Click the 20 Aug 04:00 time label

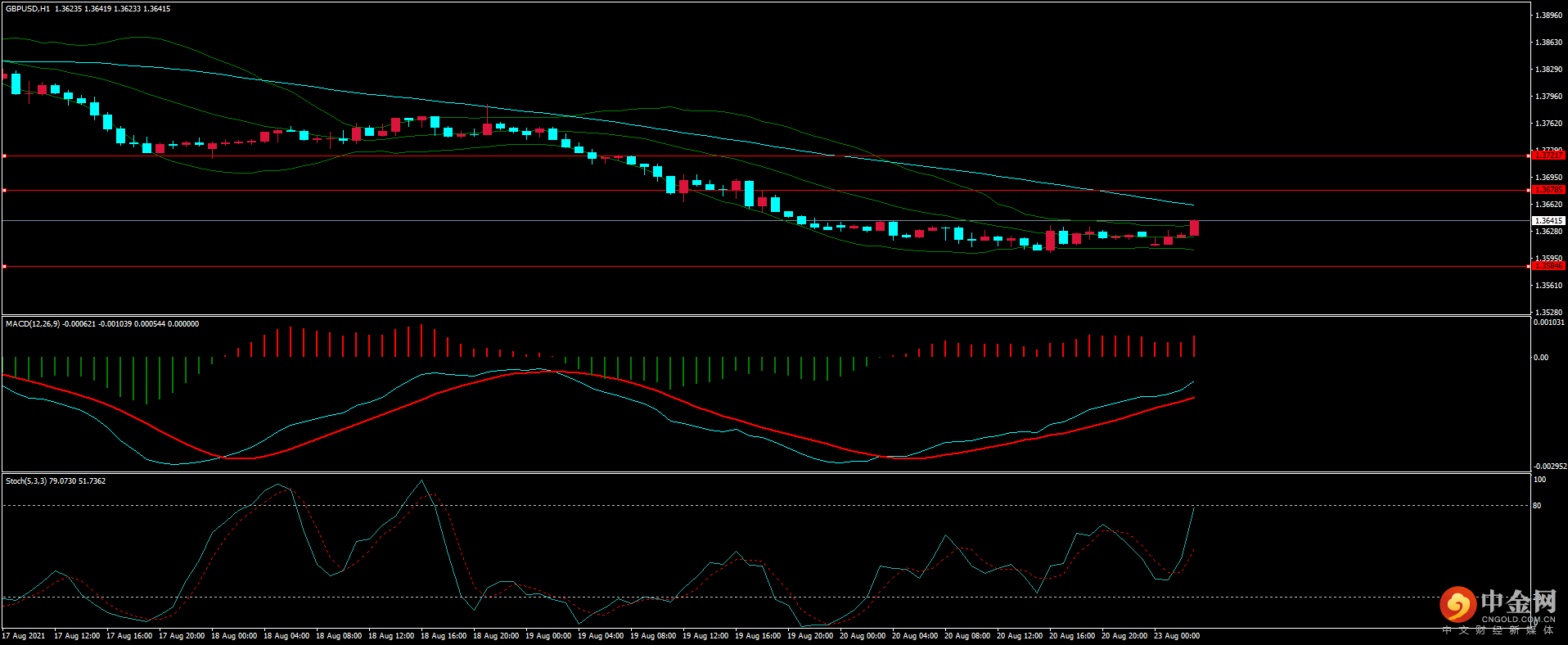coord(915,636)
